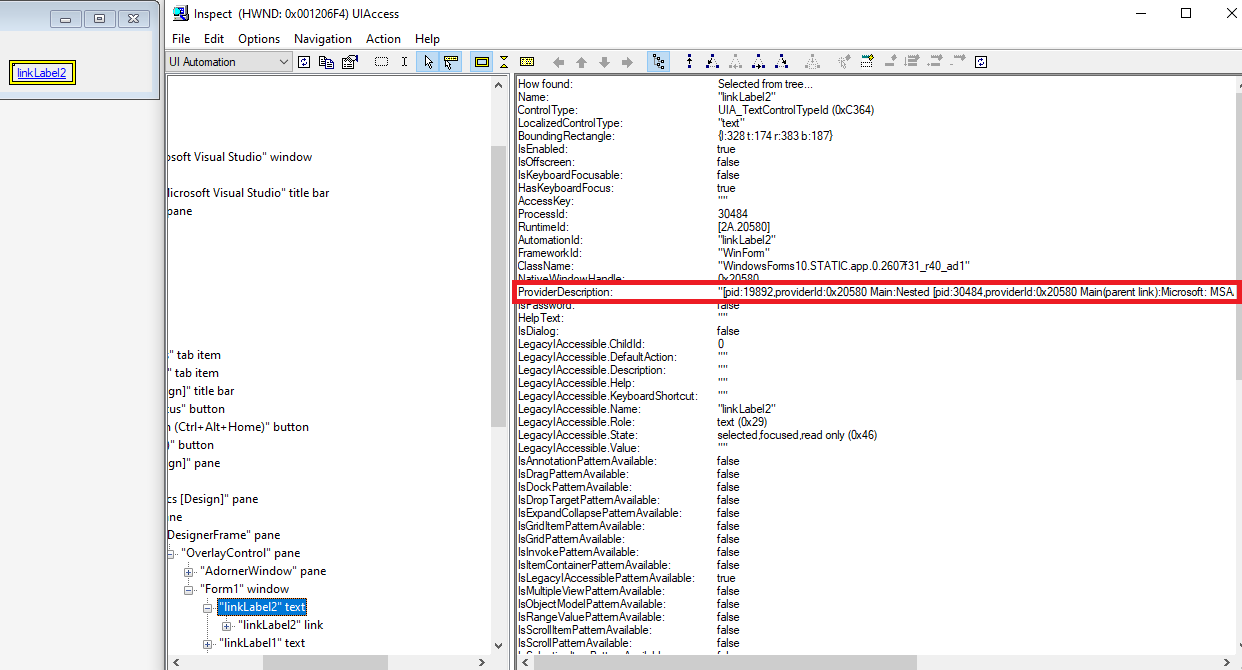1242x670 pixels.
Task: Click the Refresh icon beside the mode dropdown
Action: point(304,62)
